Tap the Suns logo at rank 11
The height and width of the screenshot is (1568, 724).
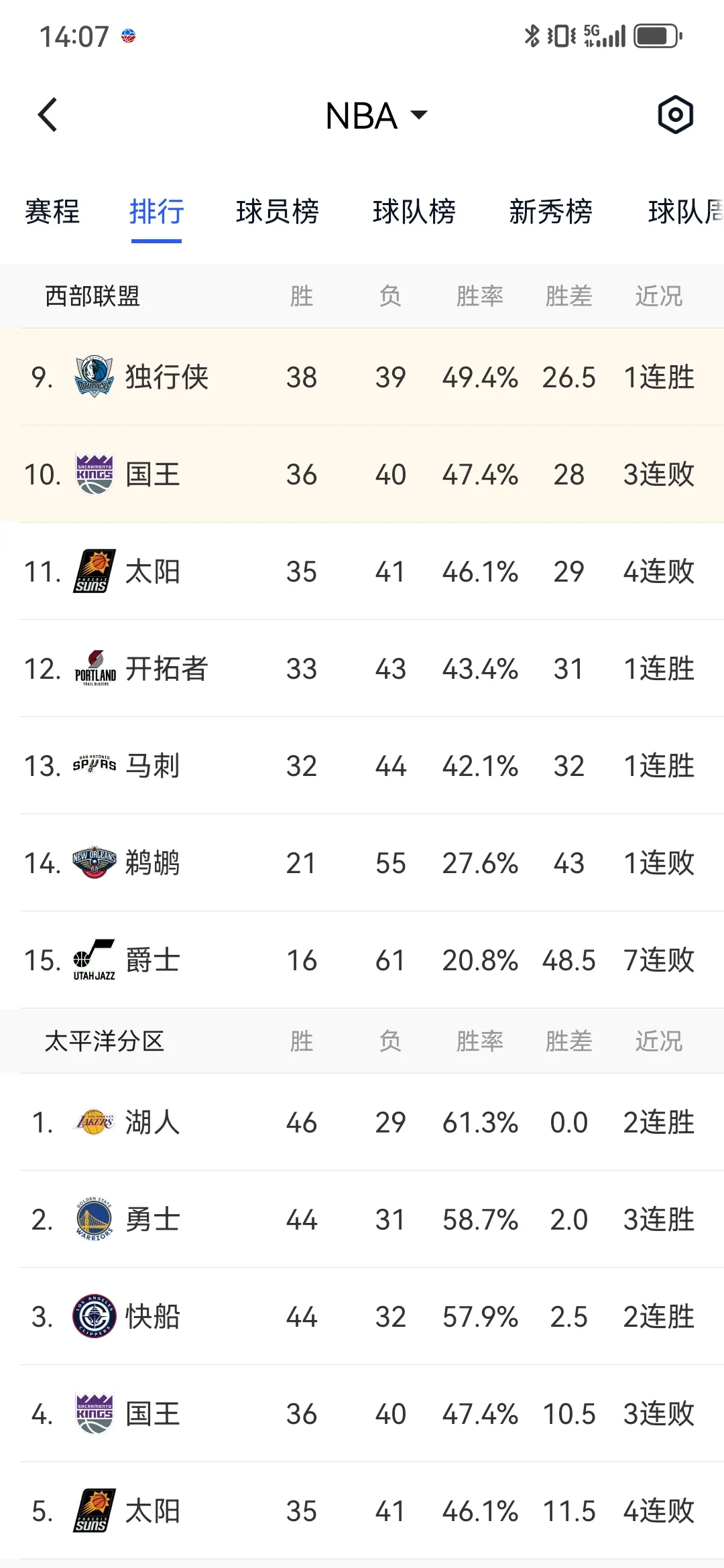[94, 571]
